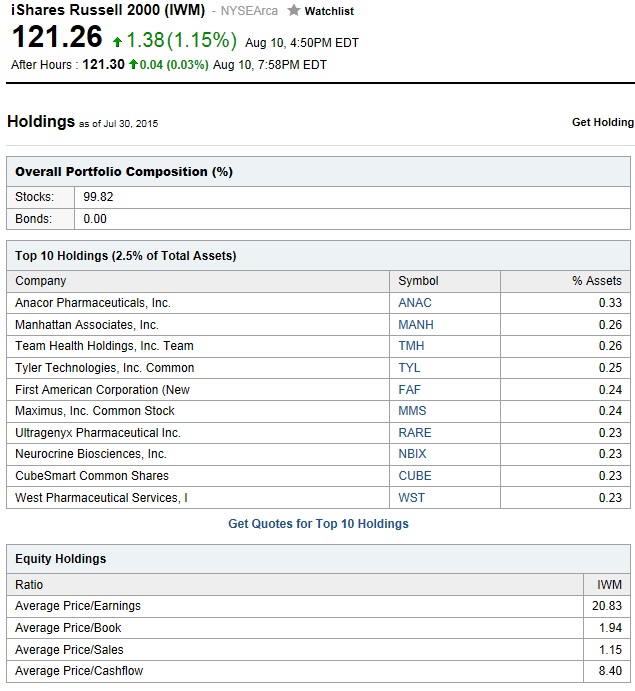This screenshot has width=635, height=691.
Task: Select Tyler Technologies, Inc. Common
Action: point(104,368)
